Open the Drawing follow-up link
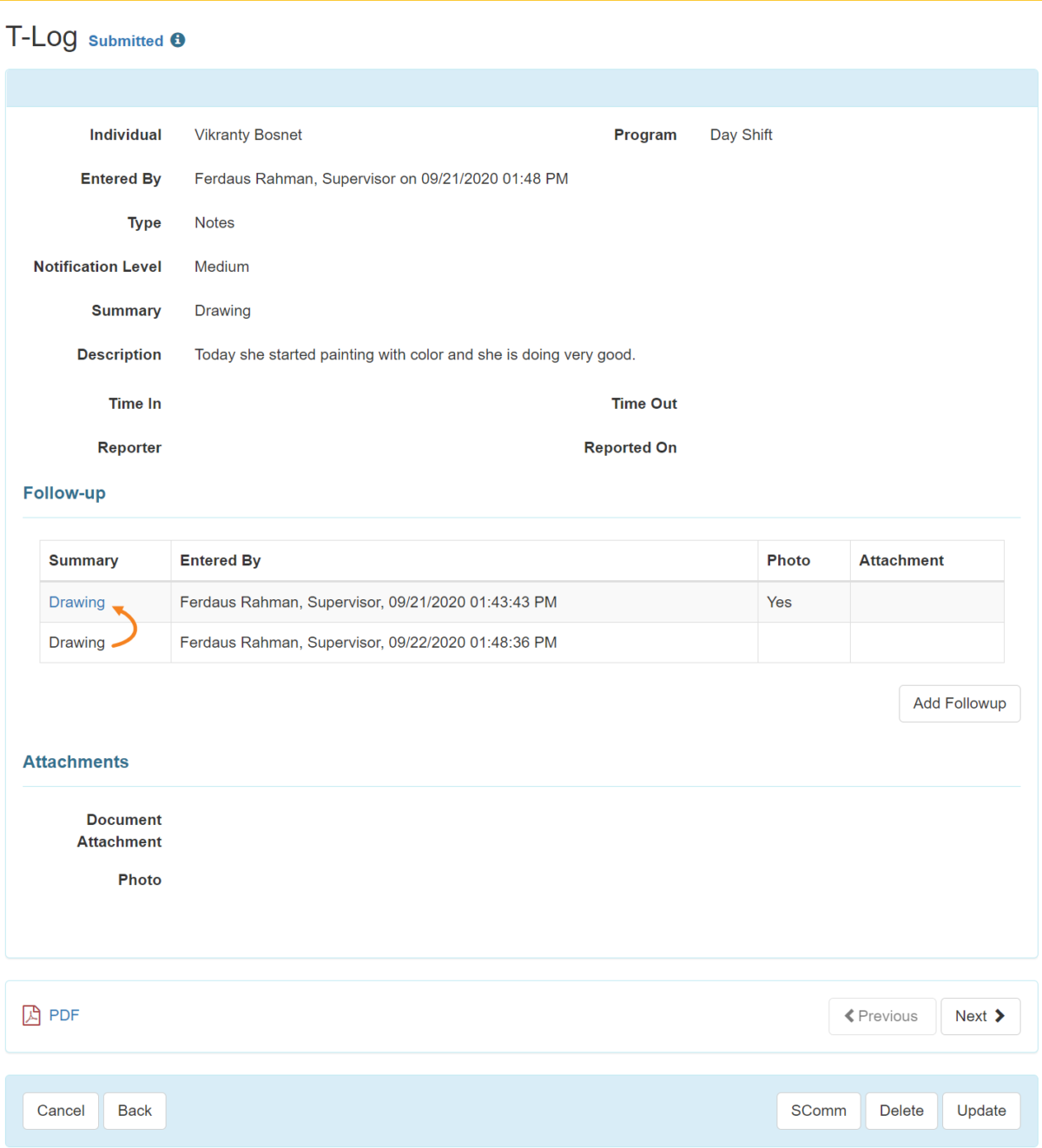Screen dimensions: 1042x1148 coord(76,602)
